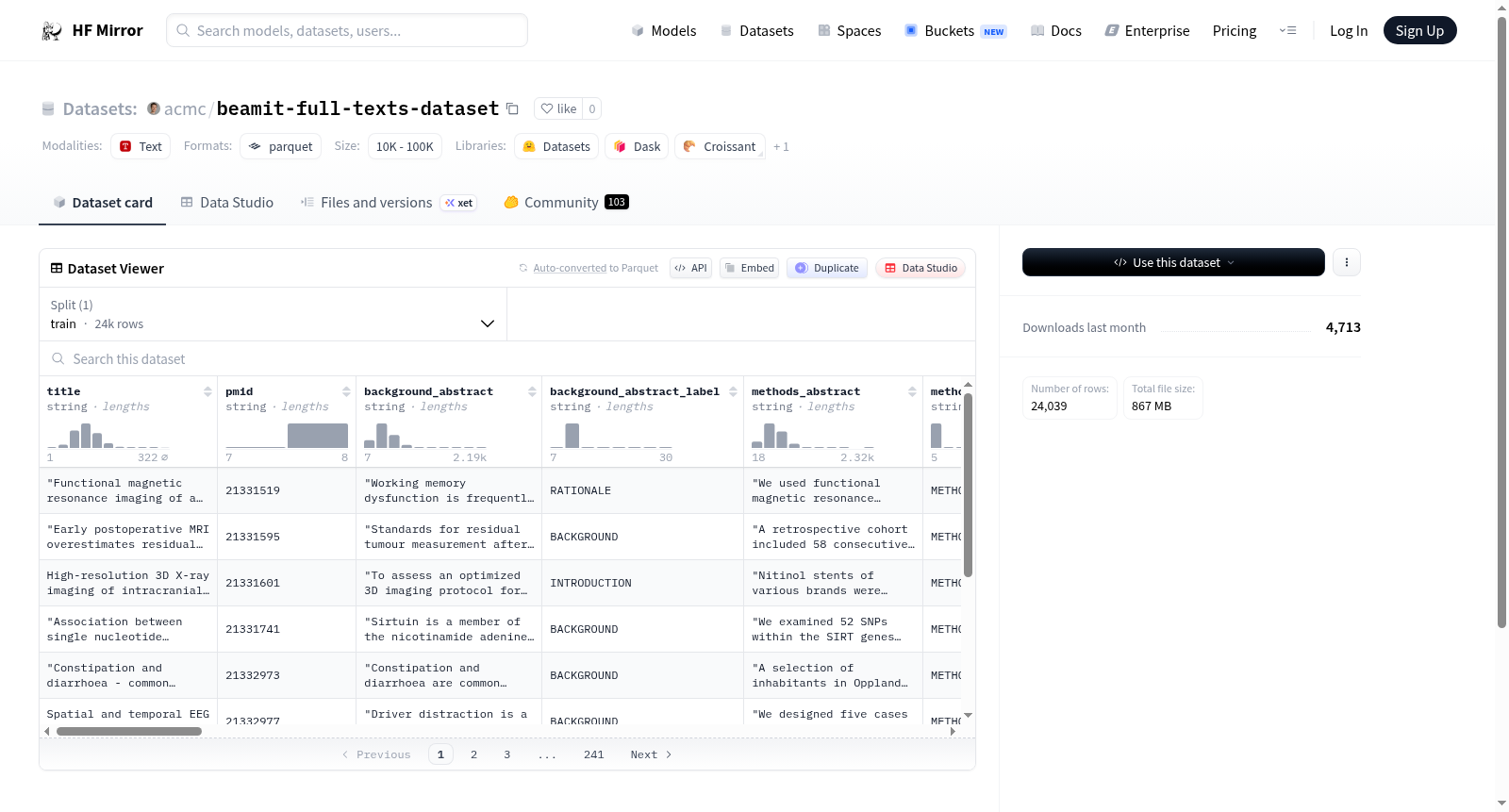Click the acmc author link

(185, 109)
